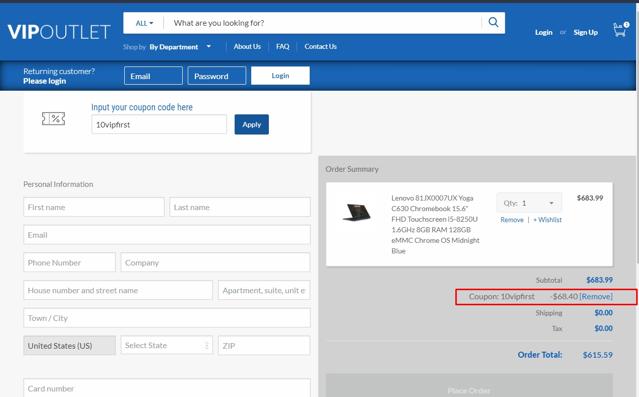Viewport: 639px width, 397px height.
Task: Click the Subtotal value $683.99
Action: tap(599, 280)
